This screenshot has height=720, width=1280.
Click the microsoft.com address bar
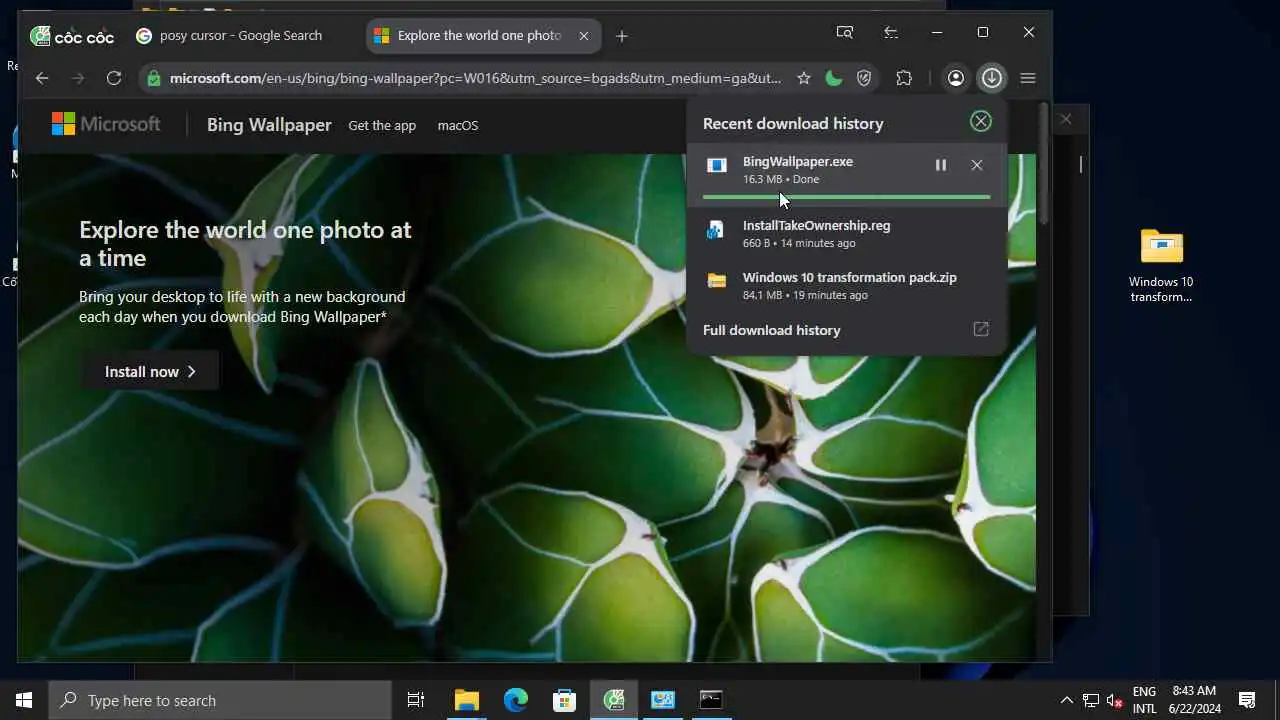[x=475, y=78]
